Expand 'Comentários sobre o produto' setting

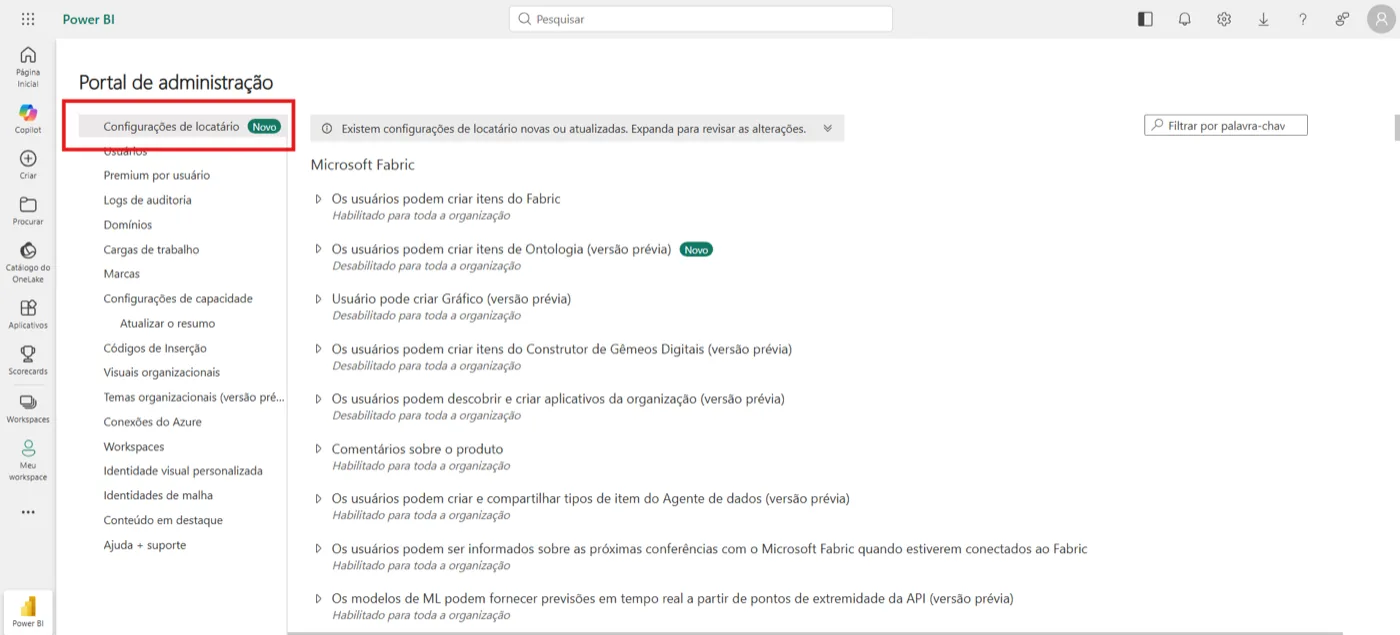(319, 449)
